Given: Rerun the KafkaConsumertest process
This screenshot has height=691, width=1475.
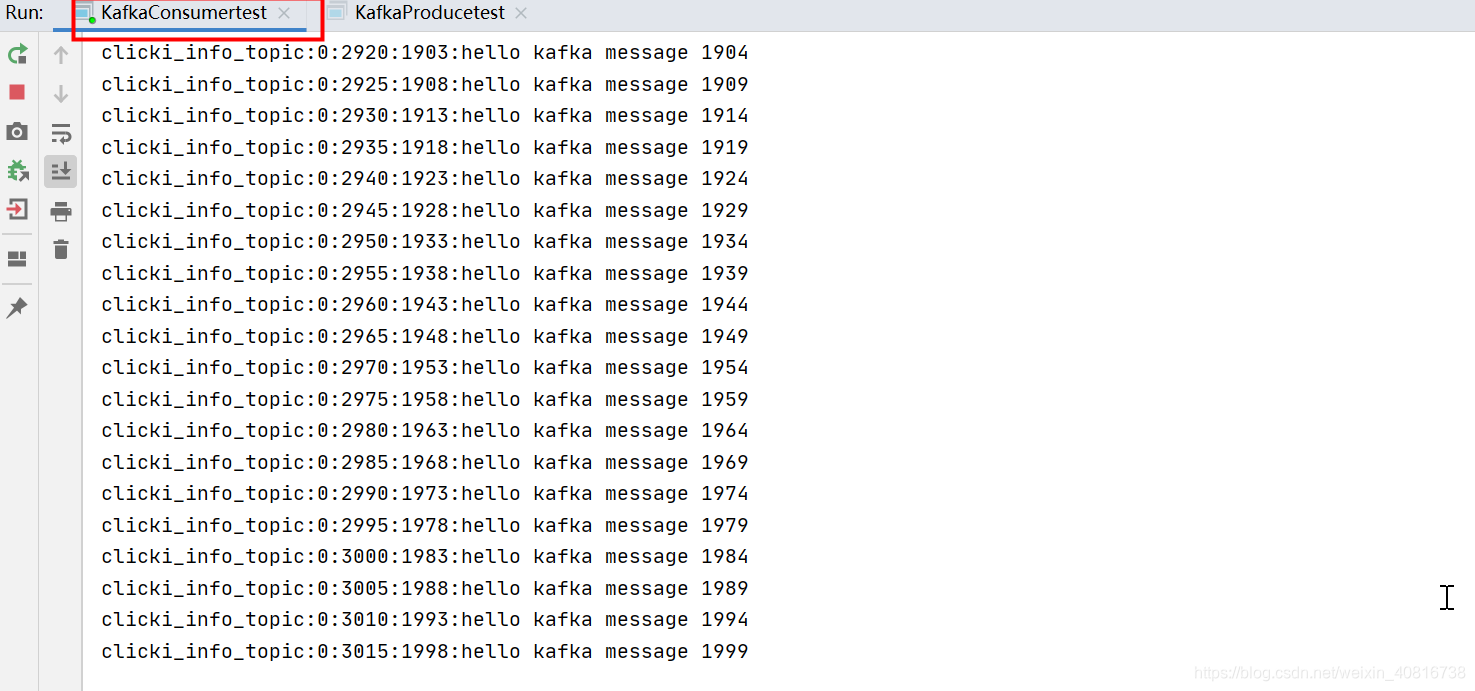Looking at the screenshot, I should [18, 54].
